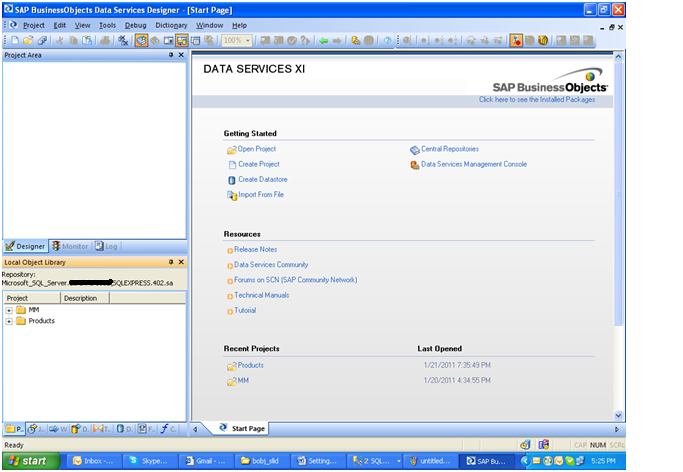Open the Window menu
This screenshot has width=683, height=472.
pos(210,25)
